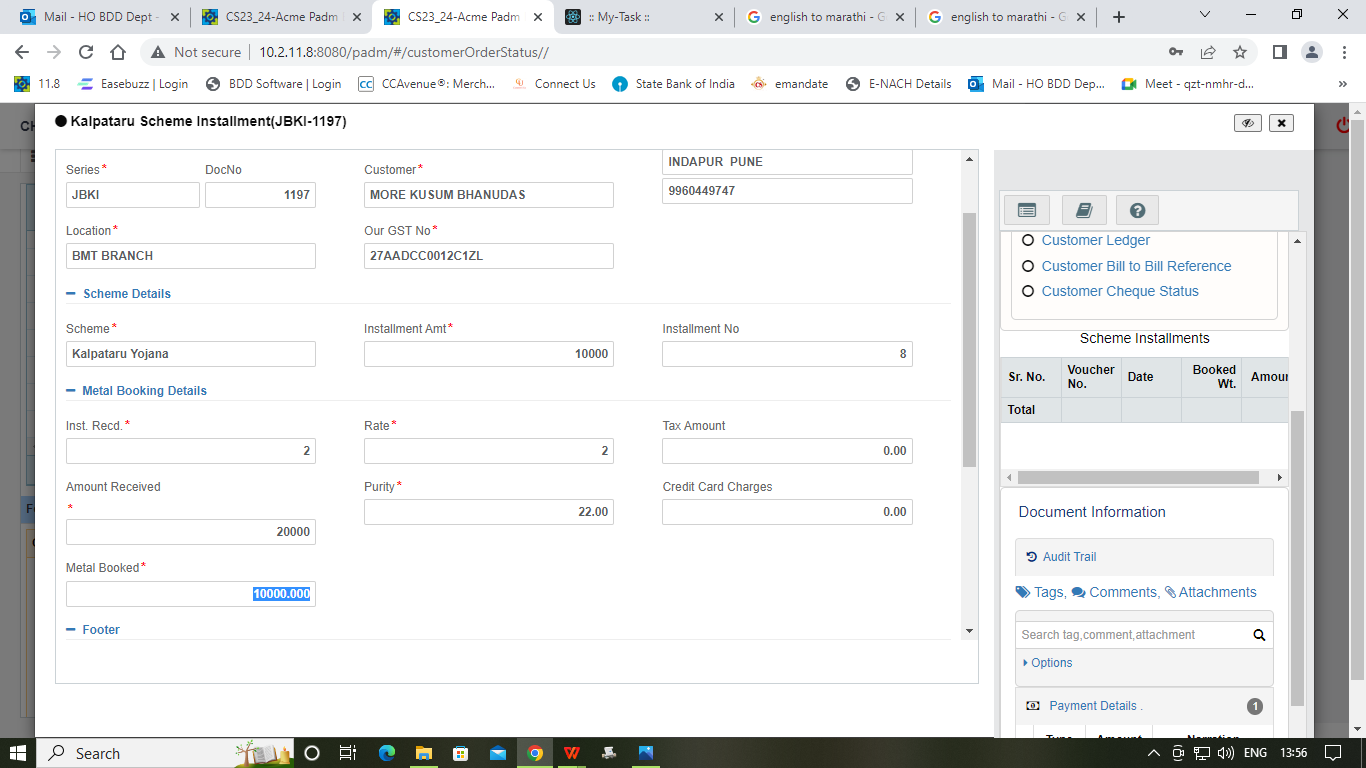Click the share page icon in address bar
Screen dimensions: 1366x768
point(1208,52)
